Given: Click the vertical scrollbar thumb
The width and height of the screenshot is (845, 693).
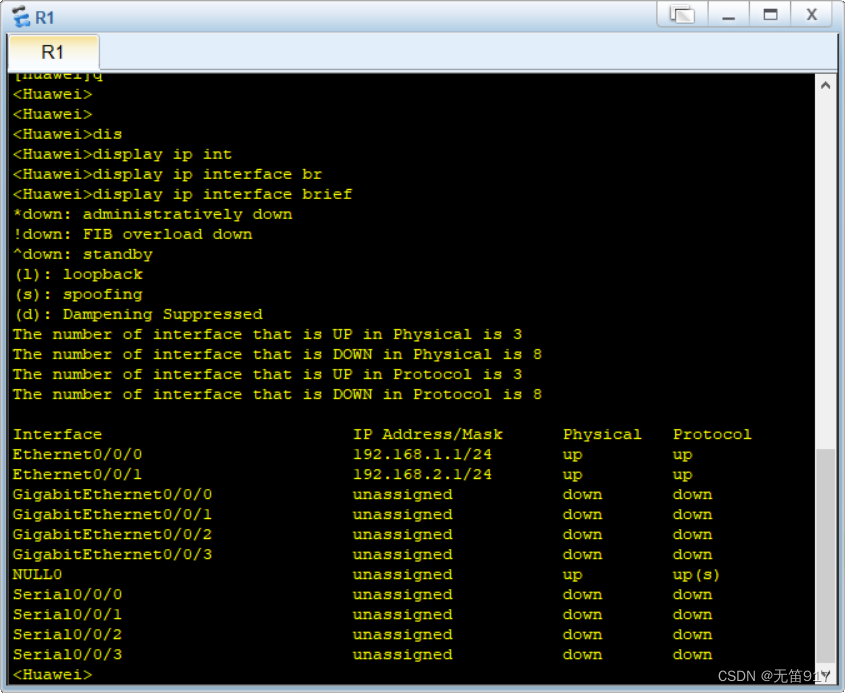Looking at the screenshot, I should pyautogui.click(x=825, y=556).
